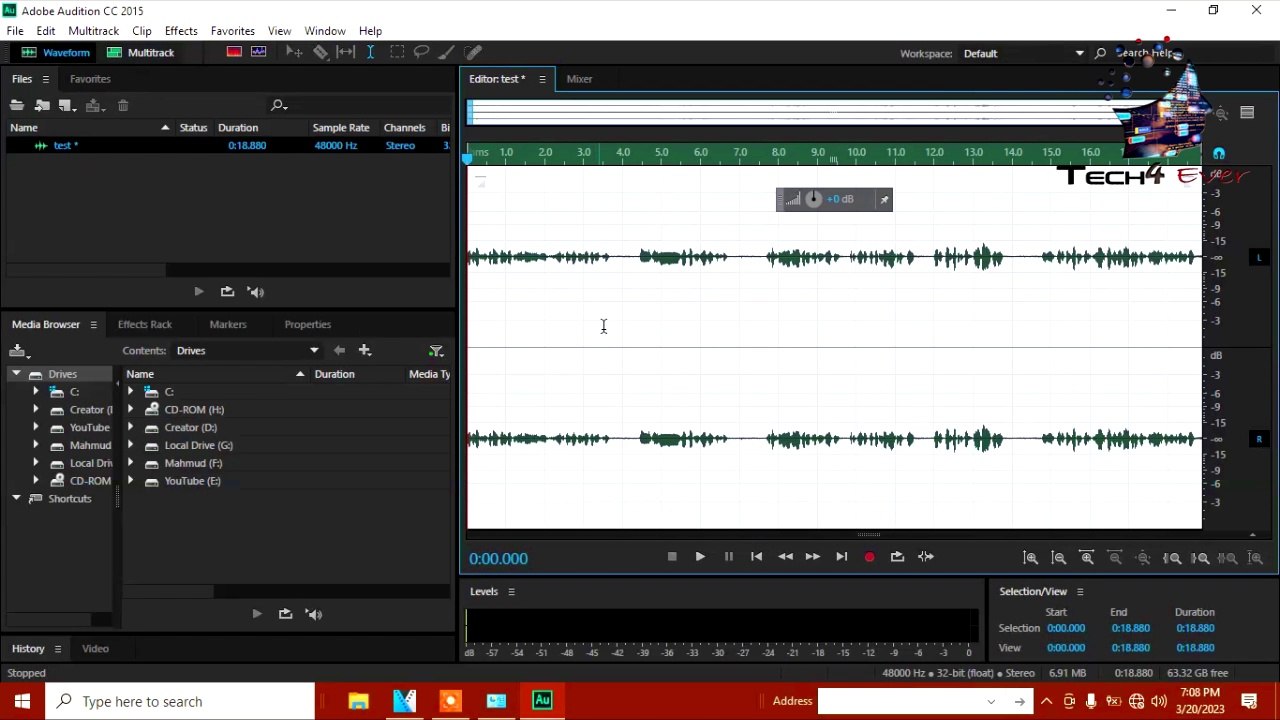Expand C: drive in tree
Screen dimensions: 1280x720
pyautogui.click(x=36, y=392)
